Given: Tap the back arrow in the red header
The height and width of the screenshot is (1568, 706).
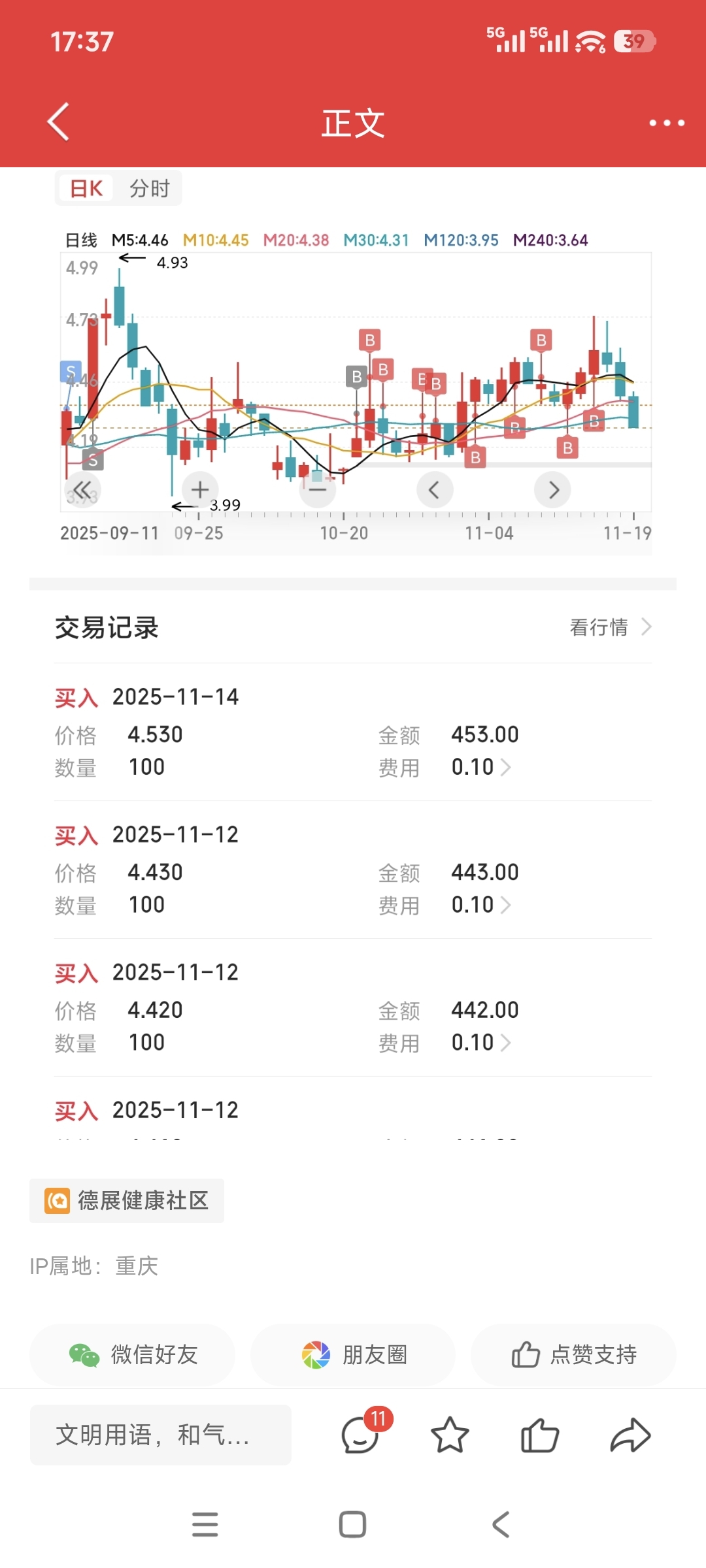Looking at the screenshot, I should 58,122.
